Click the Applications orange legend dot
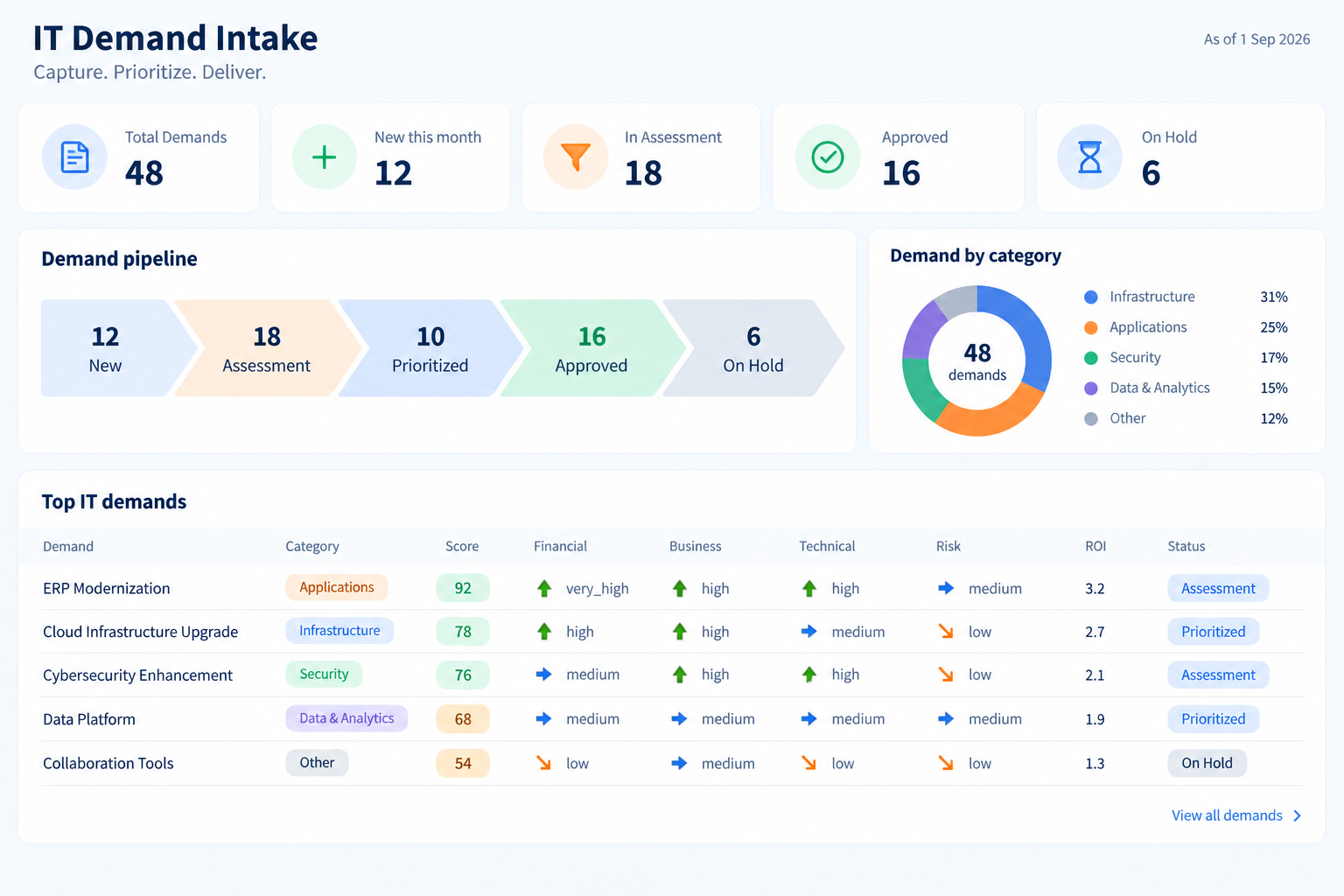Image resolution: width=1344 pixels, height=896 pixels. [1091, 328]
